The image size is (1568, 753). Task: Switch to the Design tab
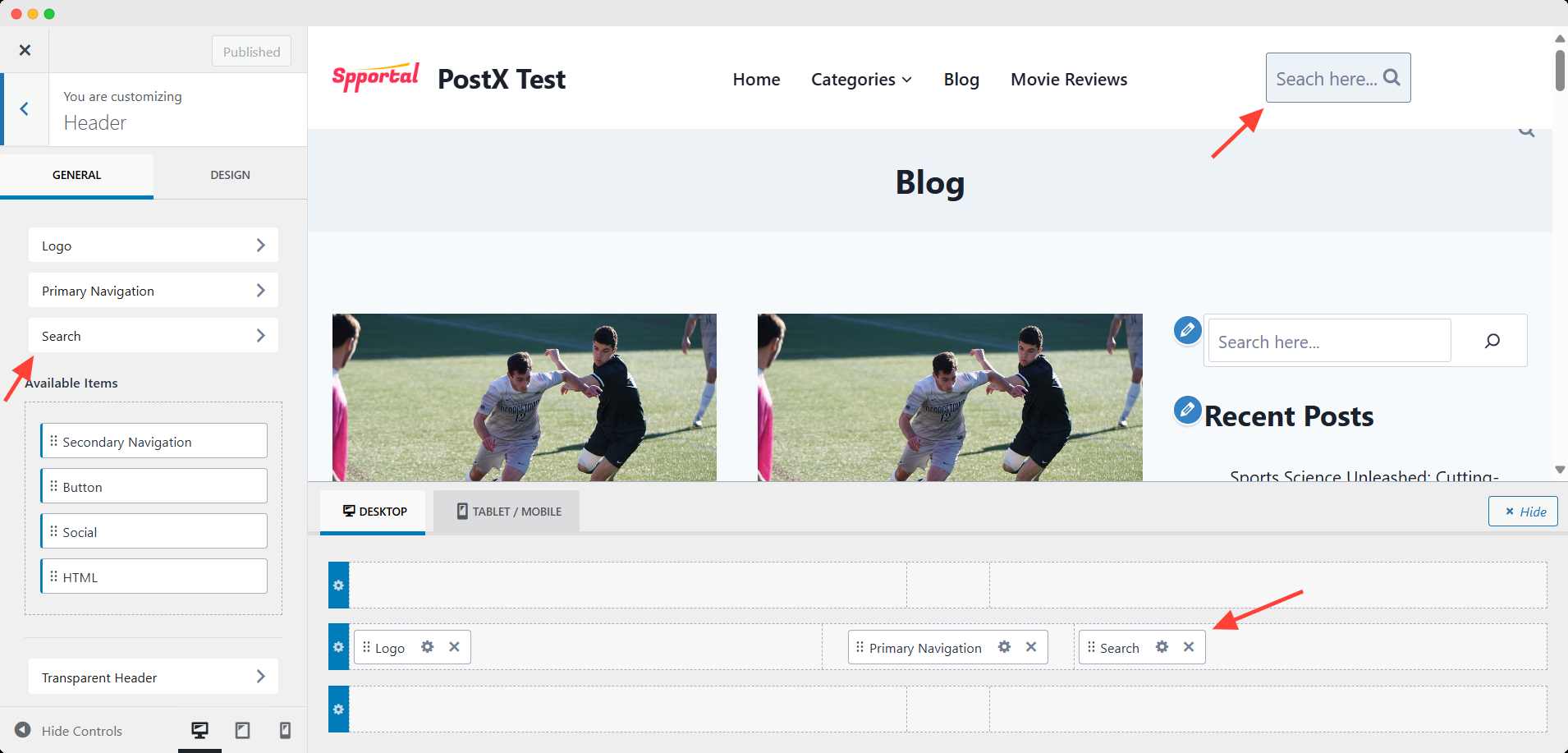click(x=230, y=175)
